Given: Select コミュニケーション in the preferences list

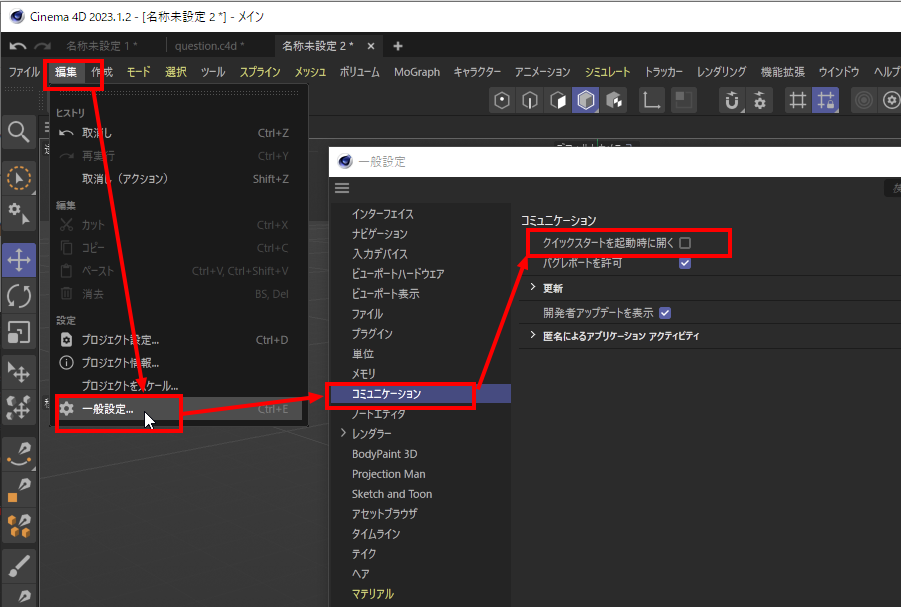Looking at the screenshot, I should [x=420, y=394].
